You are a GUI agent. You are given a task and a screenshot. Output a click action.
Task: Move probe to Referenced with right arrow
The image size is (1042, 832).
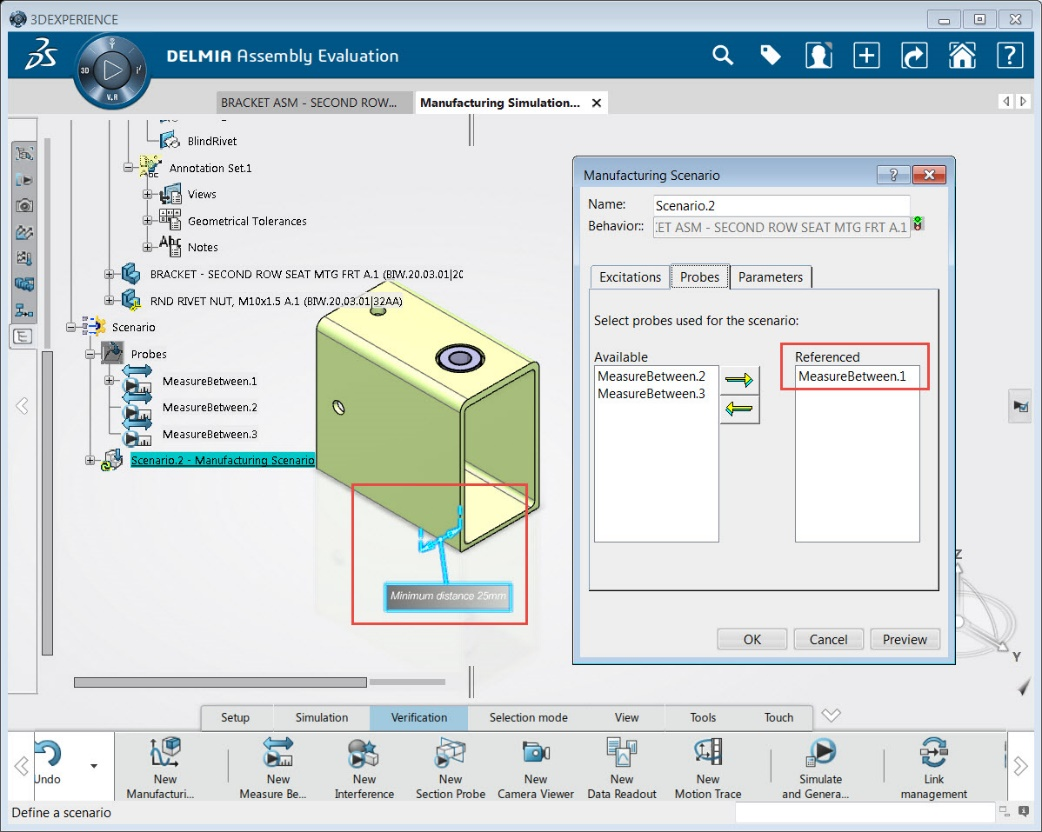[739, 380]
